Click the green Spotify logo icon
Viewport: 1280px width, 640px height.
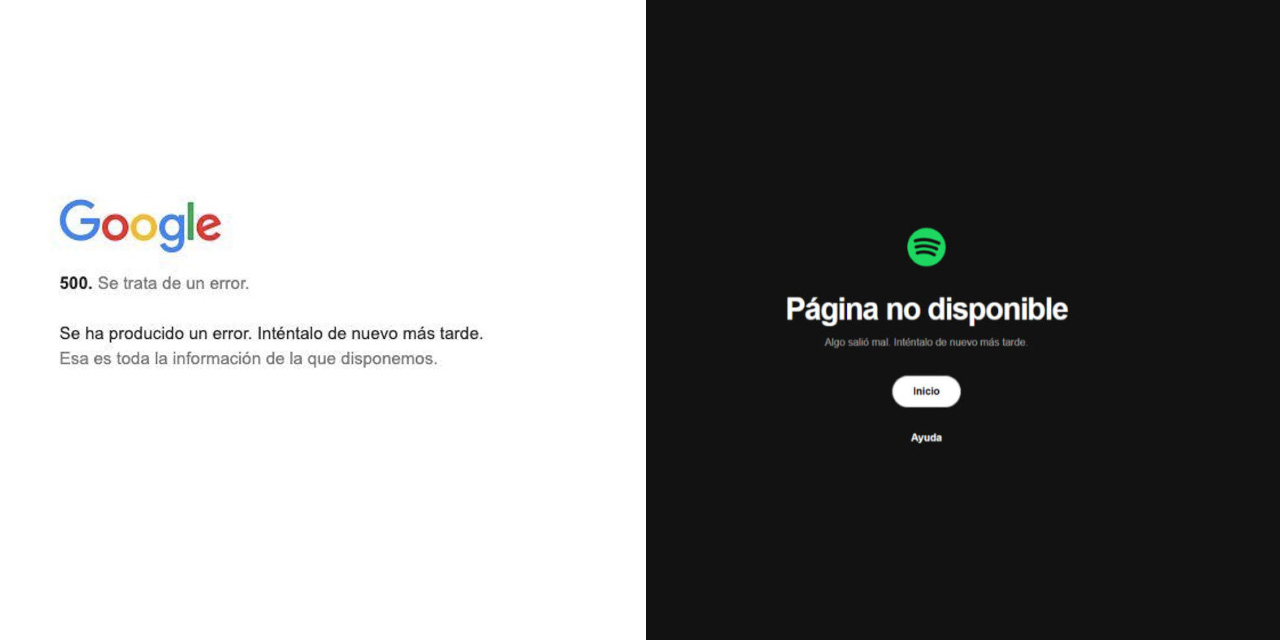926,247
